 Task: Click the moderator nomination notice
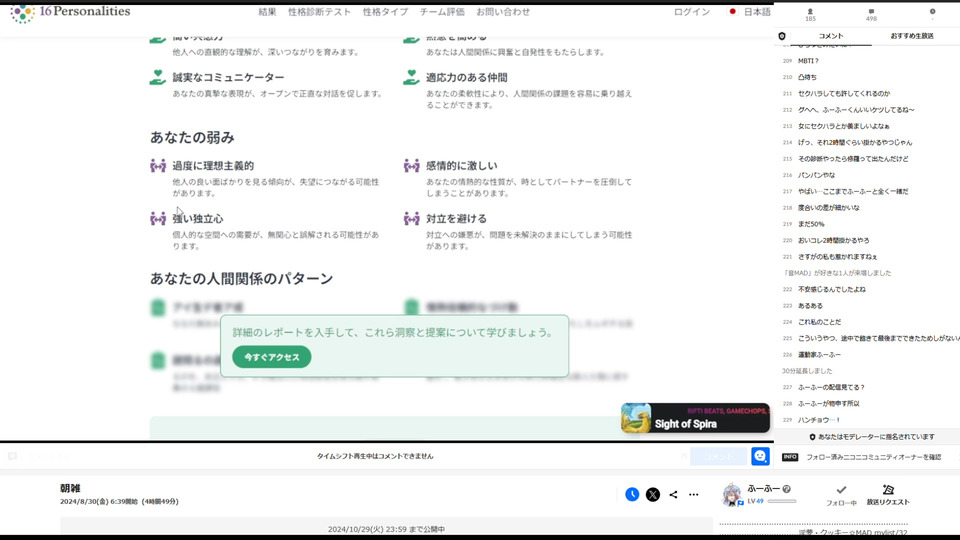872,437
